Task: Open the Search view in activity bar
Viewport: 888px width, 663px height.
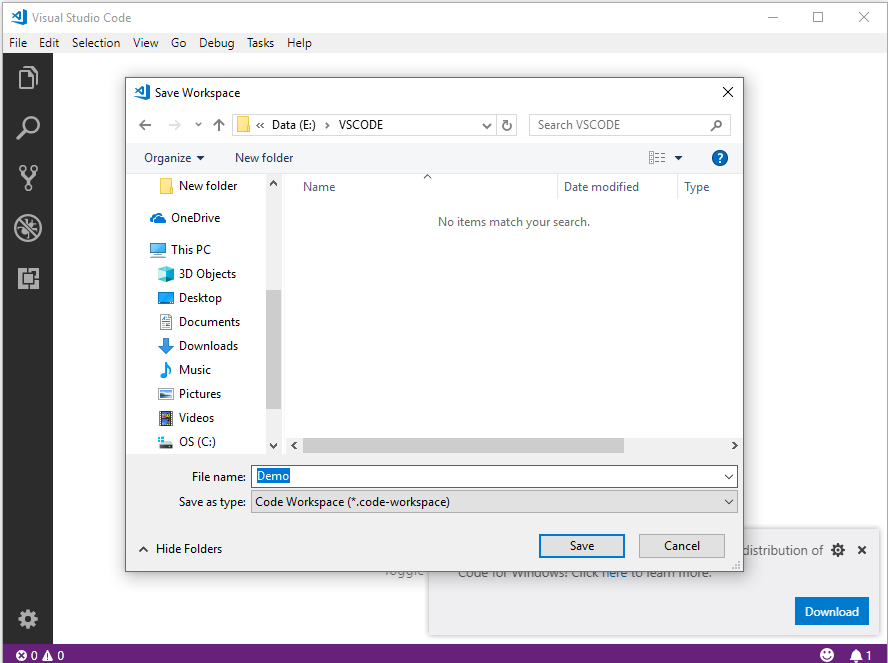Action: point(28,128)
